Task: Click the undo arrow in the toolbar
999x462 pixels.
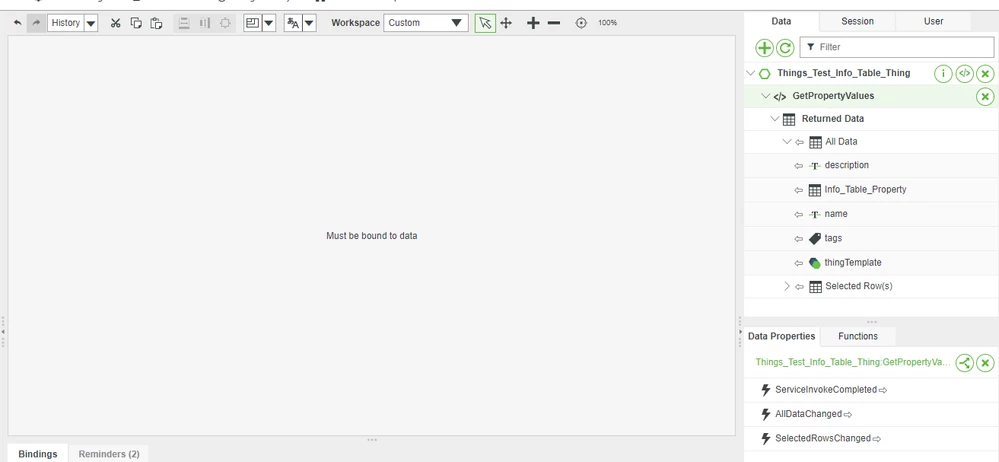Action: pyautogui.click(x=17, y=23)
